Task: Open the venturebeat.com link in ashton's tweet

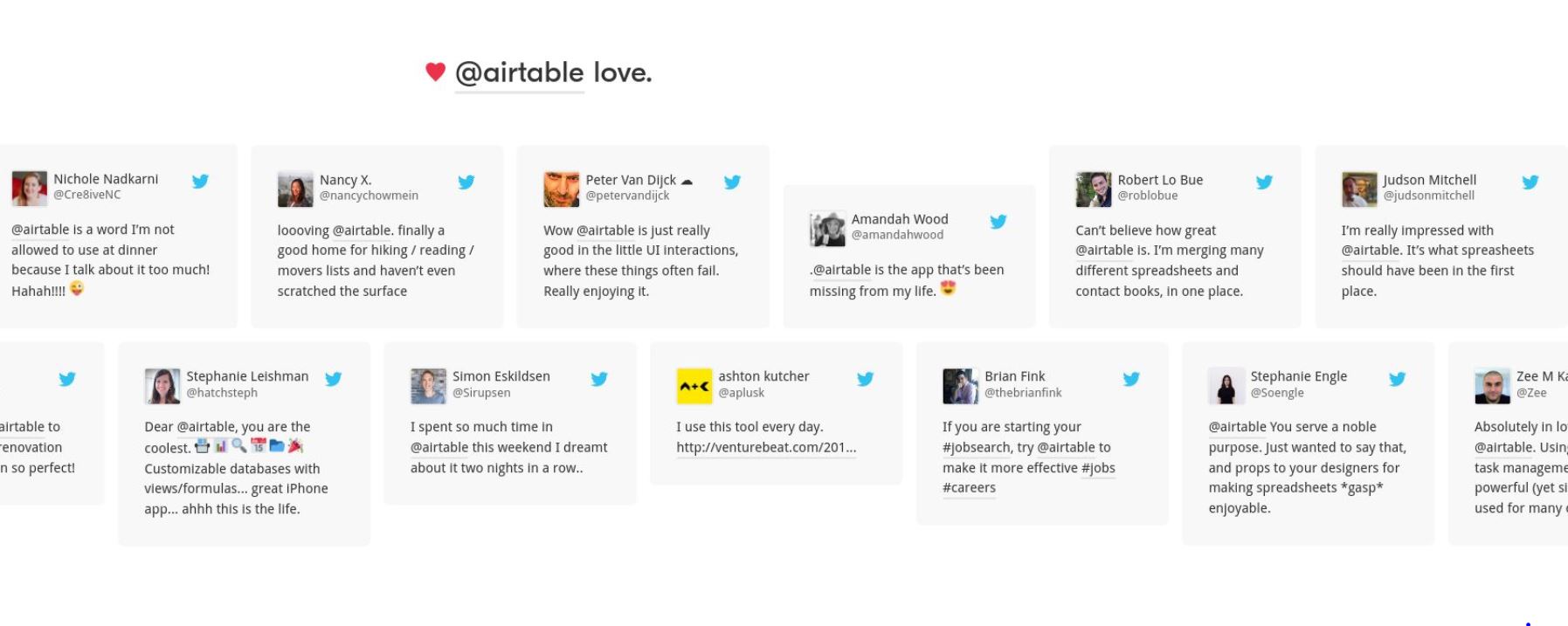Action: tap(765, 448)
